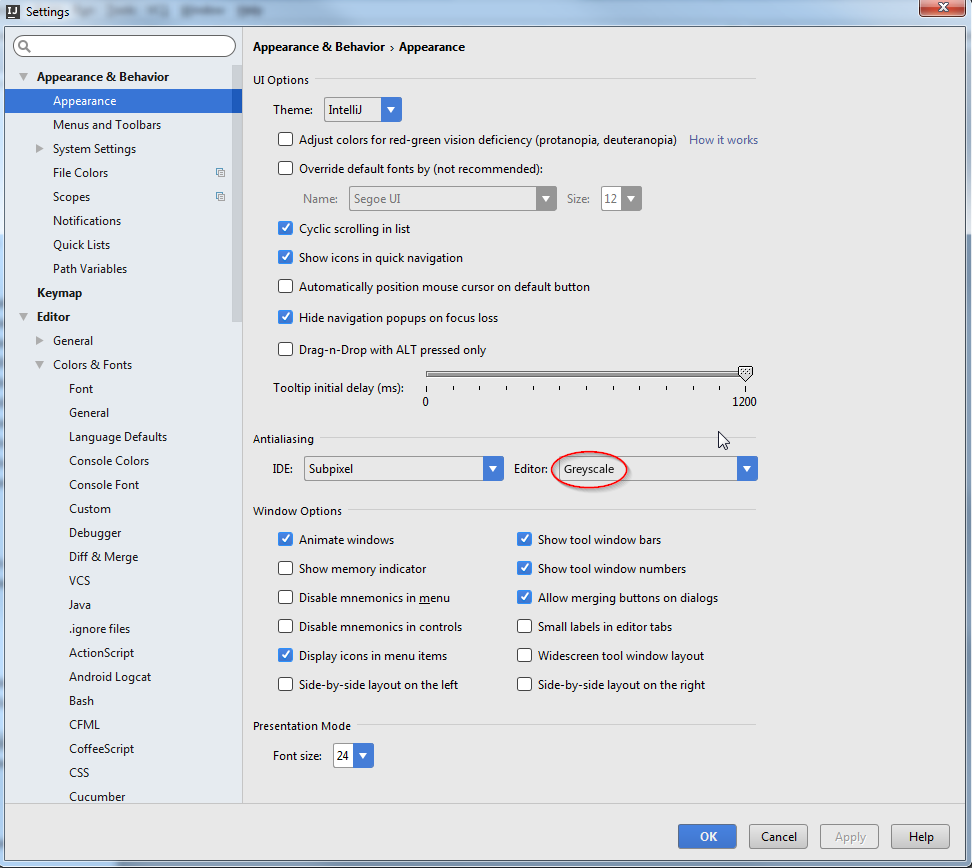Screen dimensions: 972x868
Task: Close the Settings dialog with red X
Action: coord(941,10)
